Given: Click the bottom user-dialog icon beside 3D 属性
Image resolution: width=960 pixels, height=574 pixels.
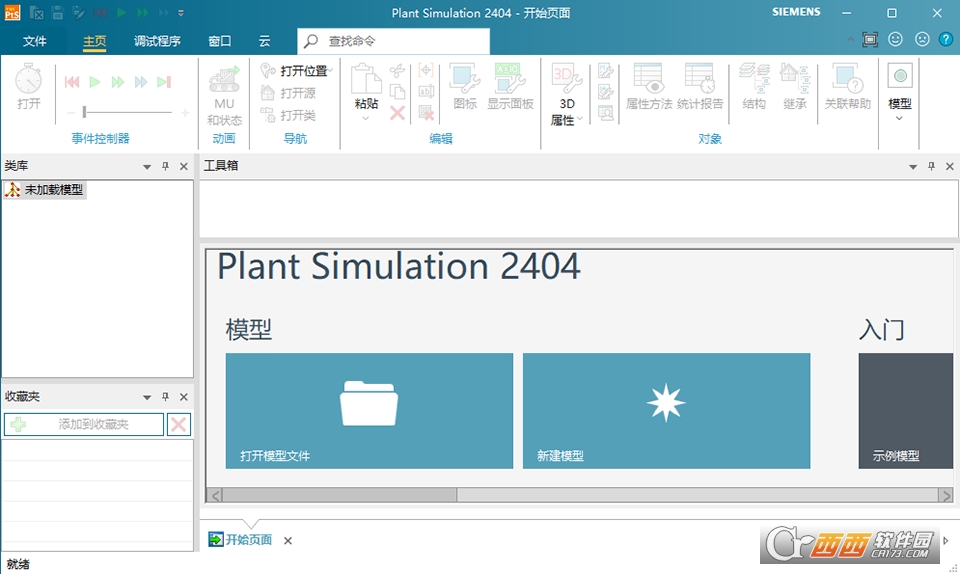Looking at the screenshot, I should [606, 113].
